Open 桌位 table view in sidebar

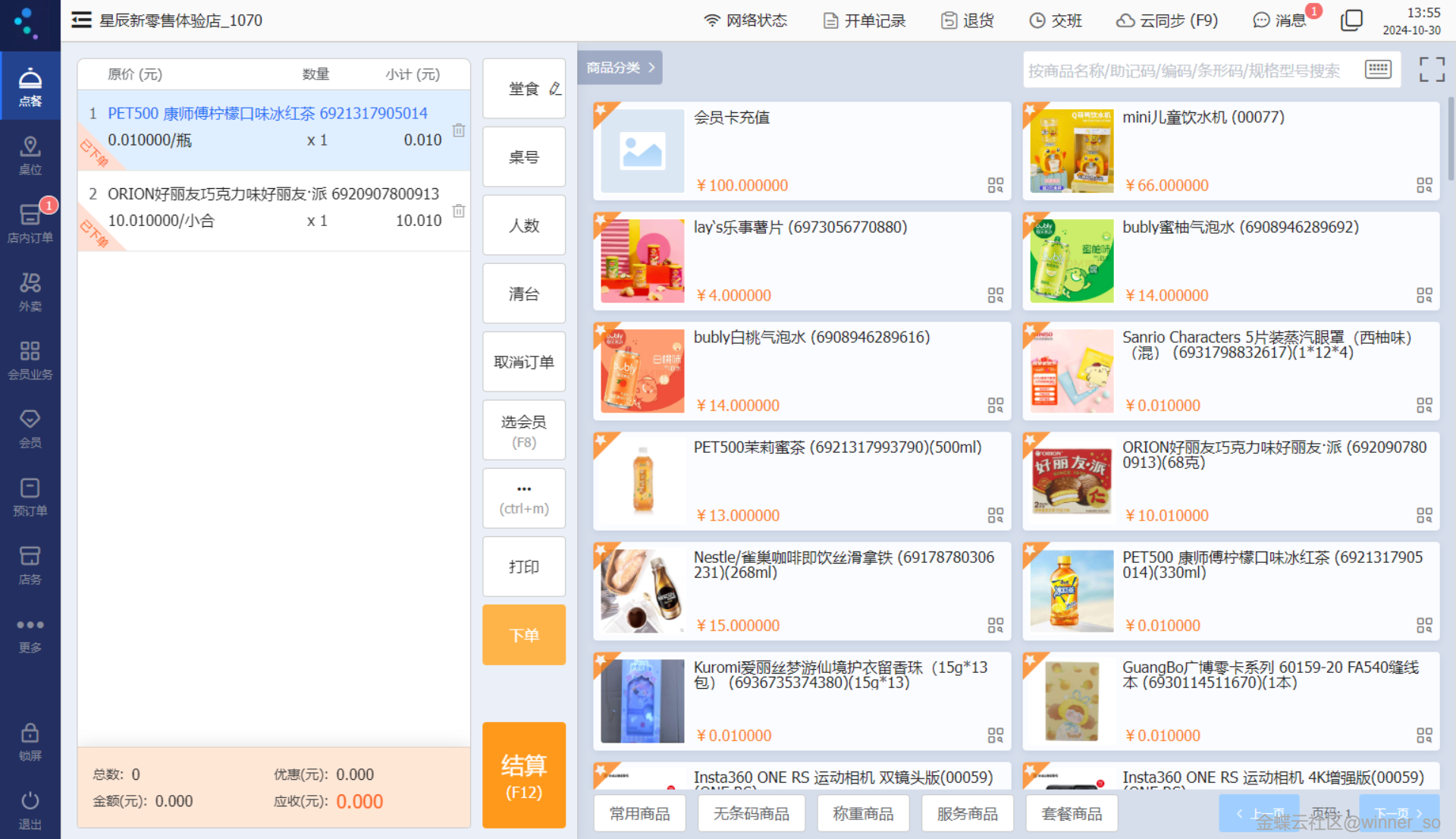(30, 155)
